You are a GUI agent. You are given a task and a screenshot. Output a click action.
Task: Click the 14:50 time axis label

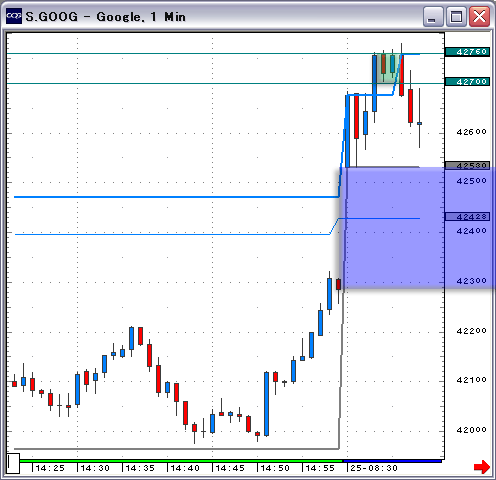pos(275,468)
